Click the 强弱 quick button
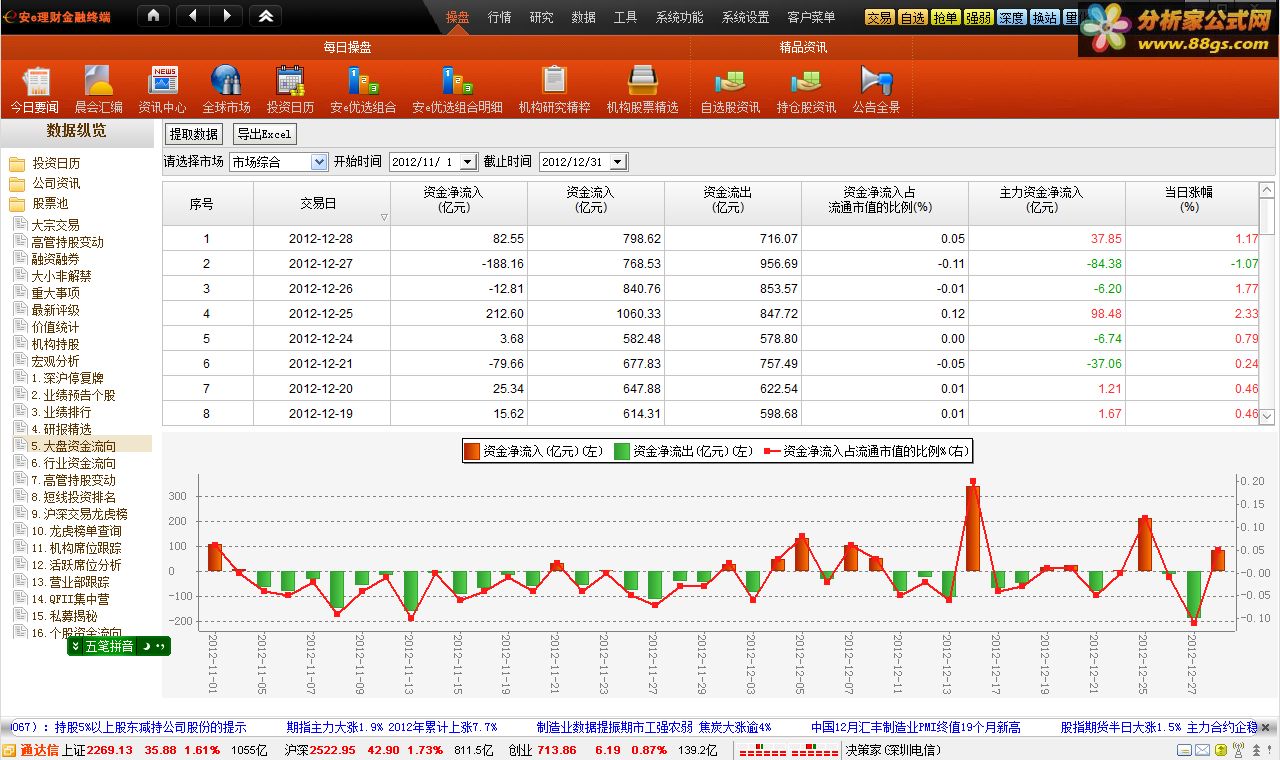The height and width of the screenshot is (760, 1280). 978,17
